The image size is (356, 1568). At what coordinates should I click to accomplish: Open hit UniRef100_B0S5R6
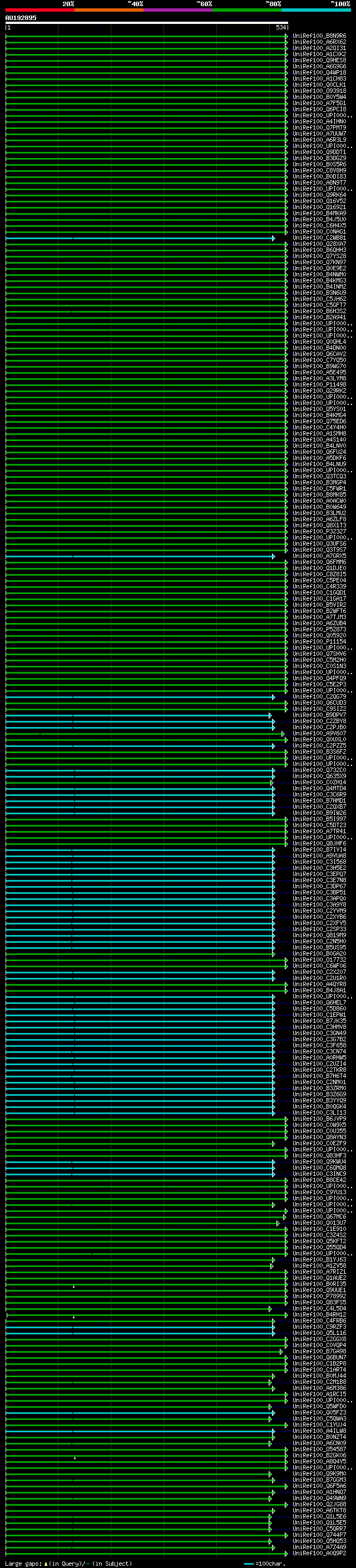click(319, 164)
